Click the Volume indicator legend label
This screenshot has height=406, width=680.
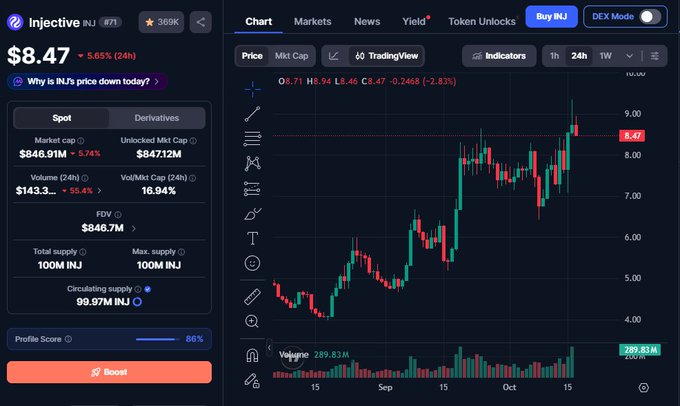(294, 355)
